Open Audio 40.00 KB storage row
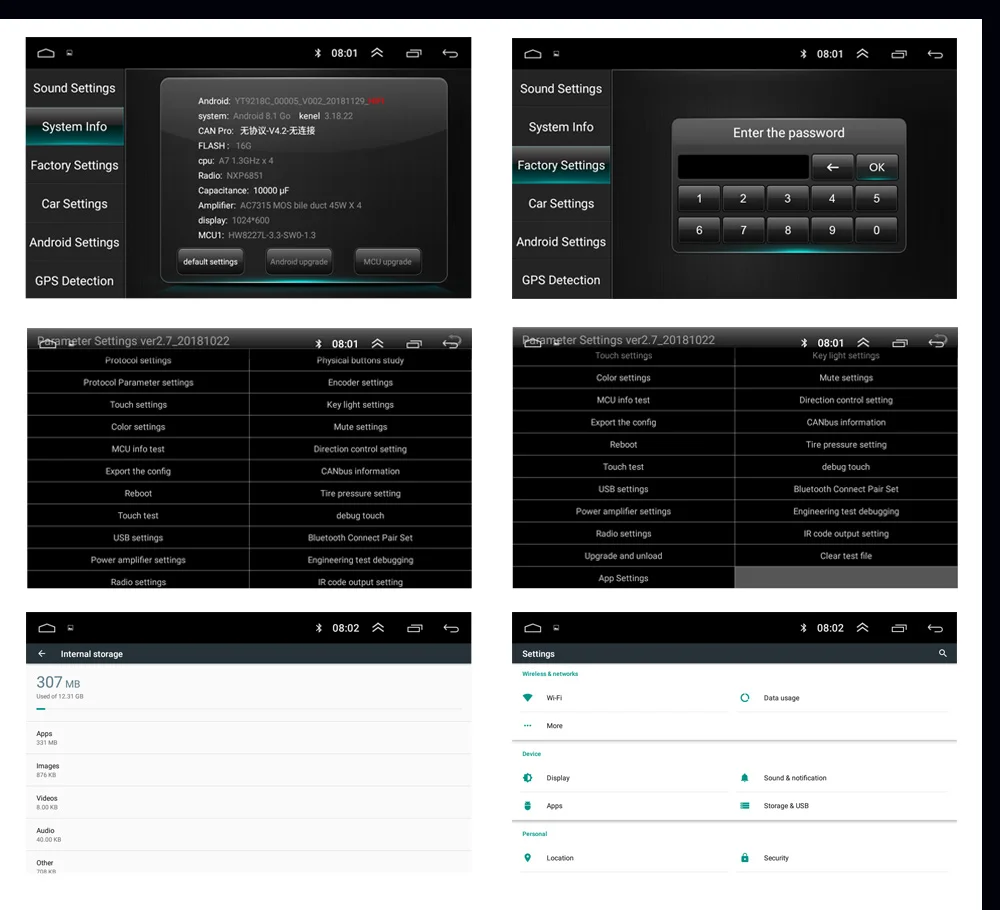 (x=249, y=835)
